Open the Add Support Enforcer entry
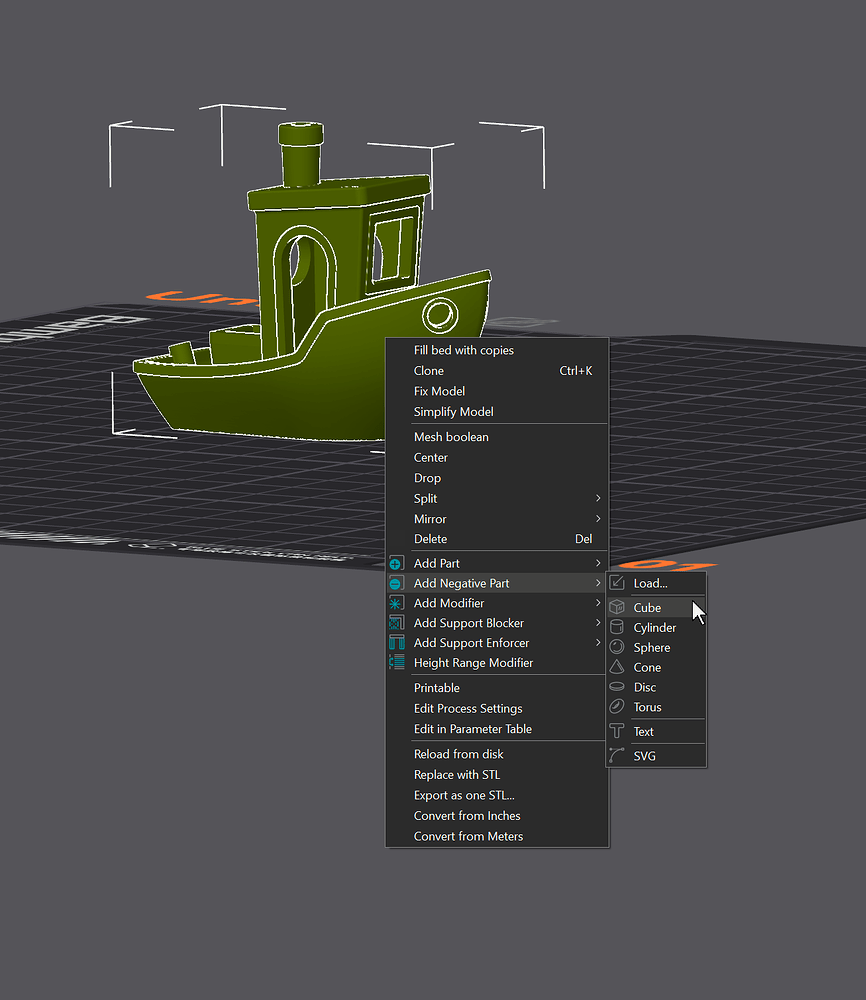The height and width of the screenshot is (1000, 866). [497, 642]
